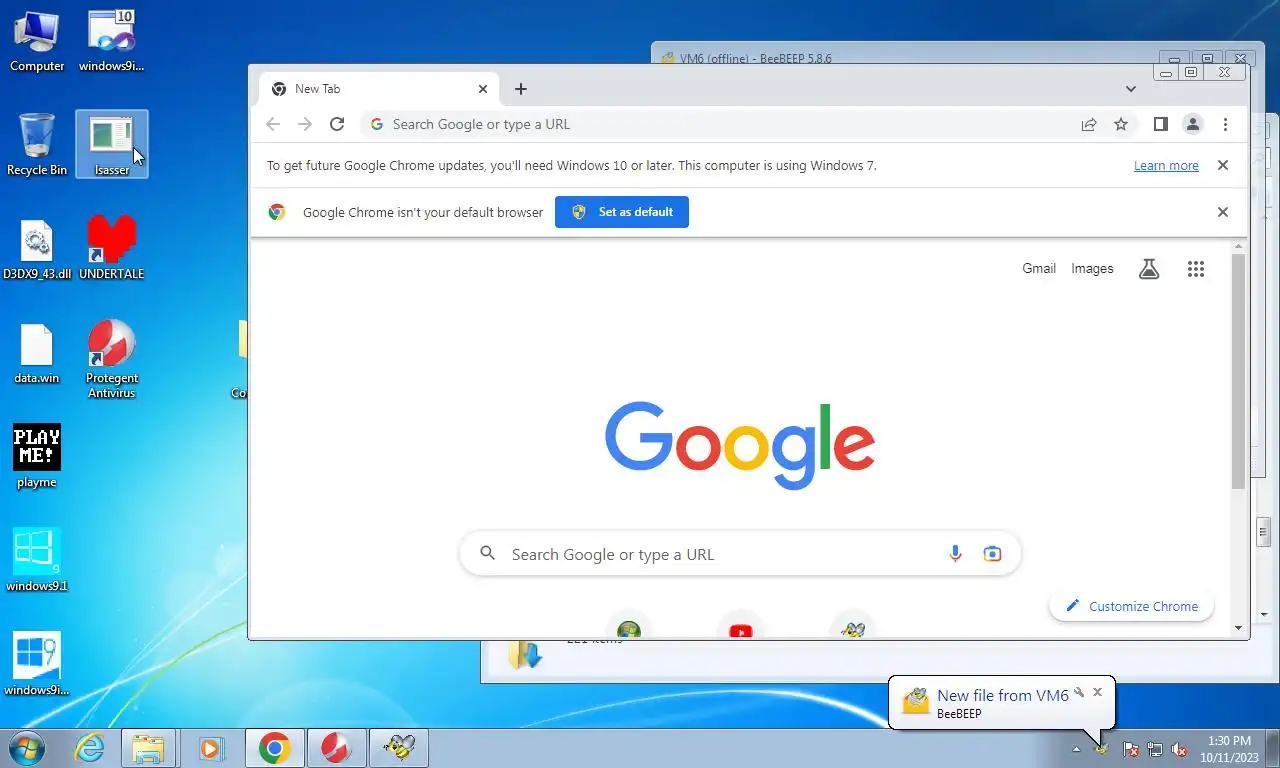Select the windows9.1 desktop icon
Viewport: 1280px width, 768px height.
click(37, 560)
